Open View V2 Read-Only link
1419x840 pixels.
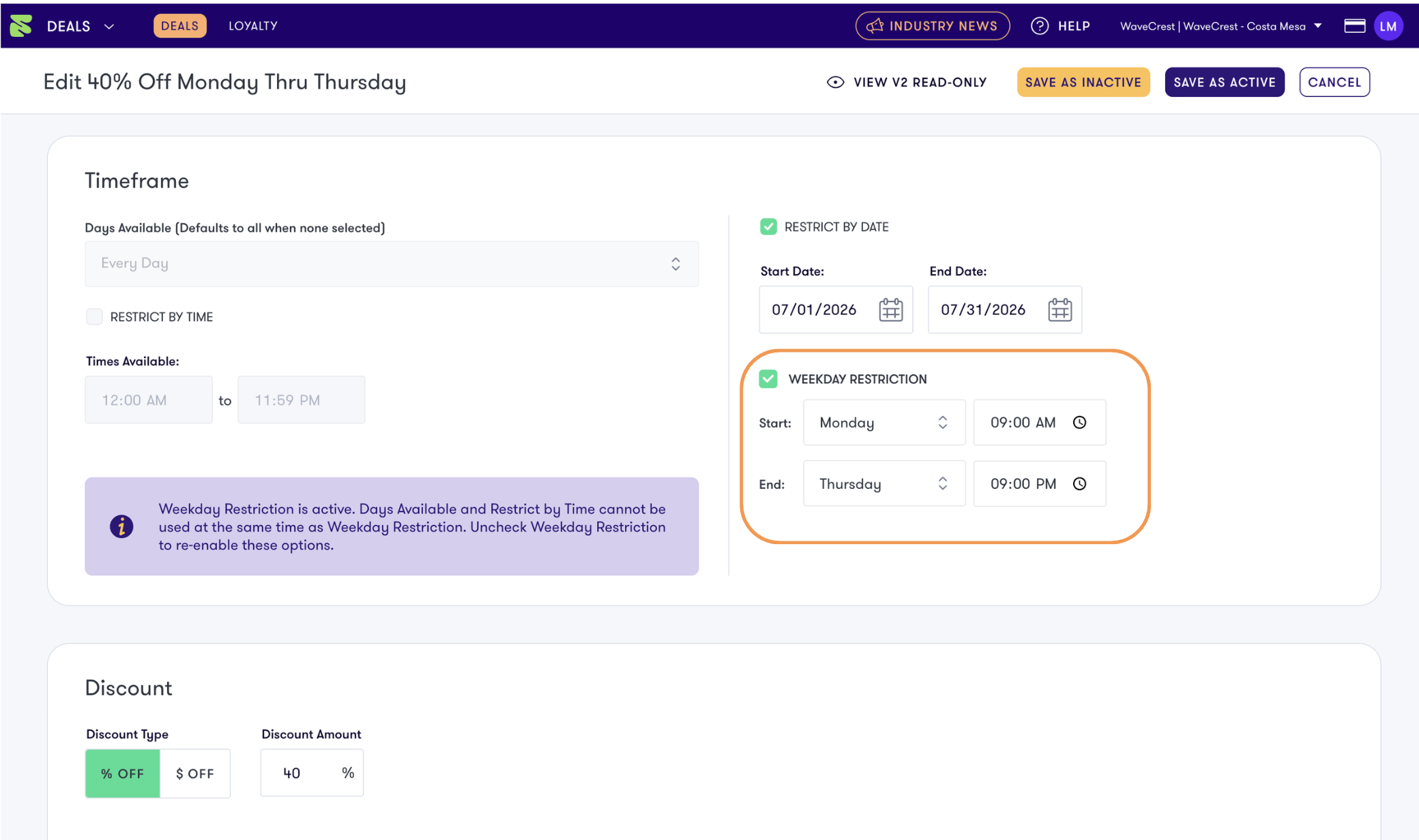pyautogui.click(x=907, y=82)
